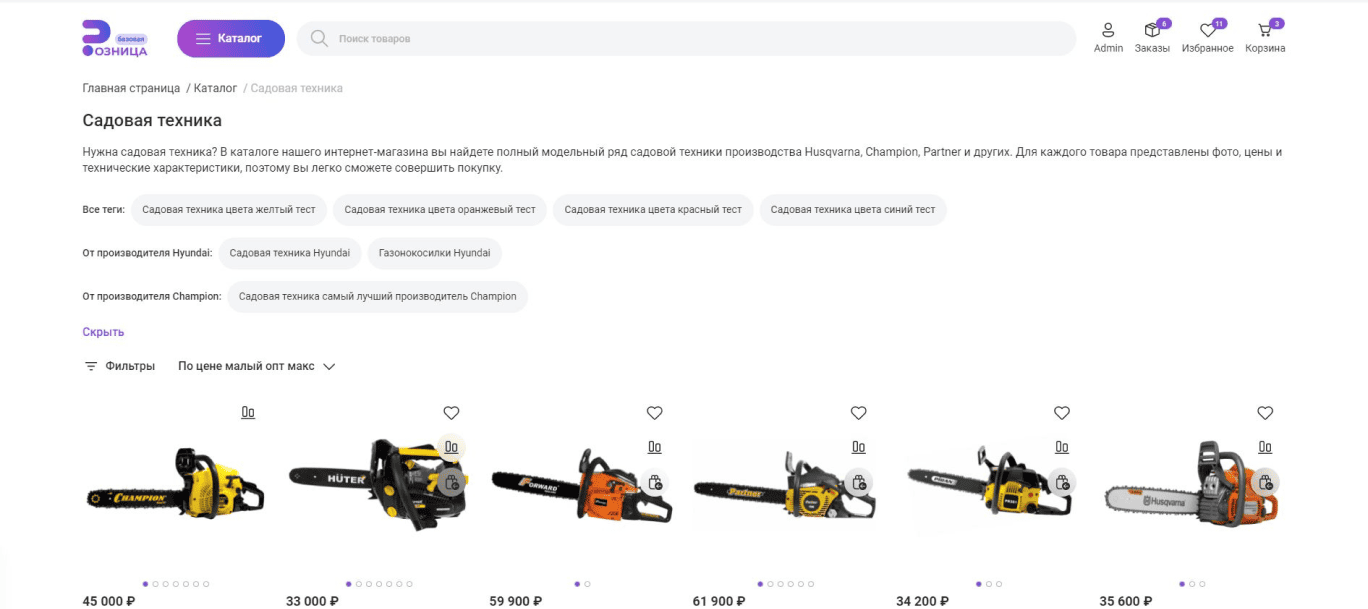Screen dimensions: 1368x609
Task: Click the price 59 900 ₽
Action: pyautogui.click(x=516, y=601)
